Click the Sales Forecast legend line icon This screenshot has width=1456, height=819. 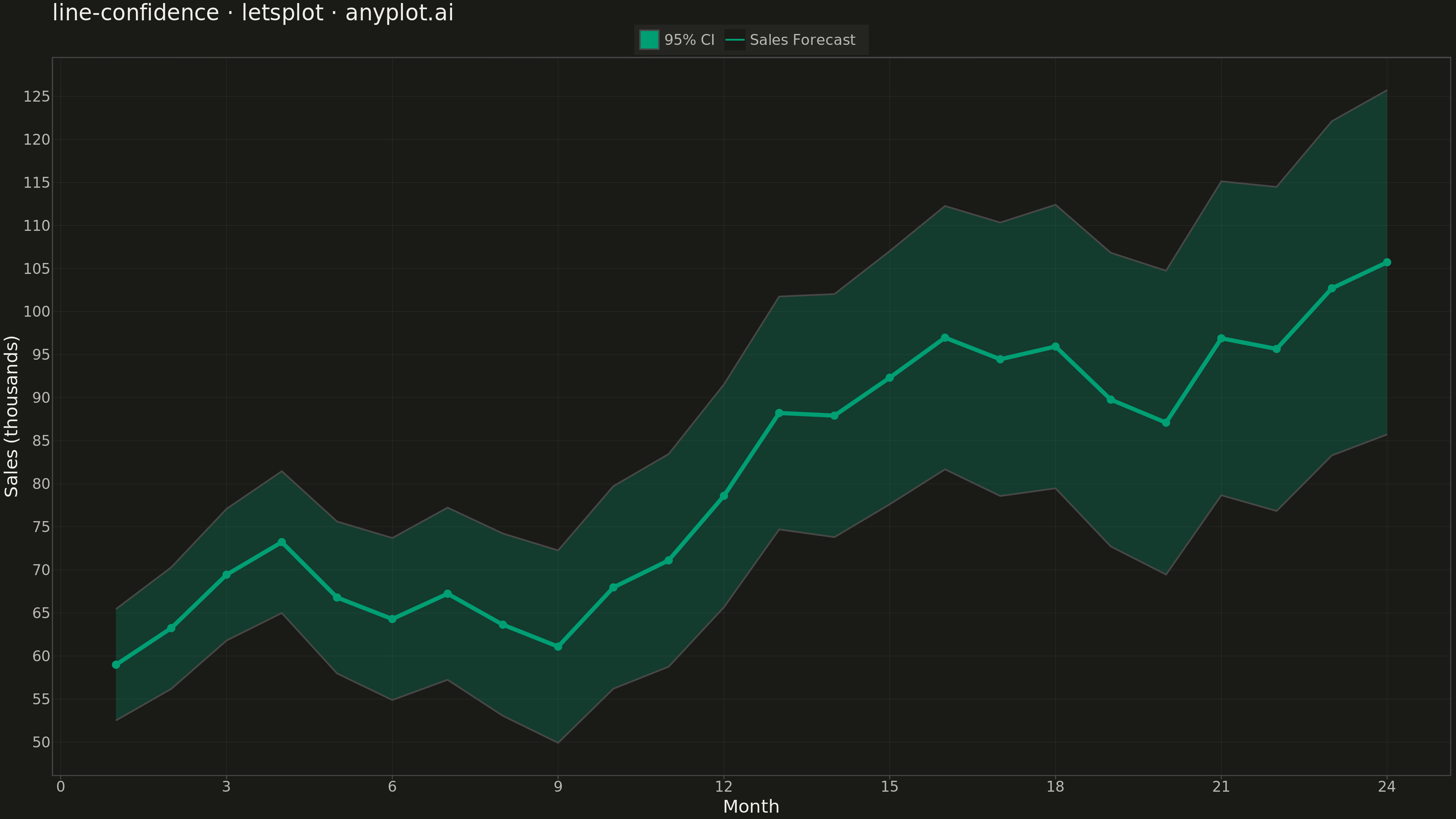pyautogui.click(x=735, y=40)
